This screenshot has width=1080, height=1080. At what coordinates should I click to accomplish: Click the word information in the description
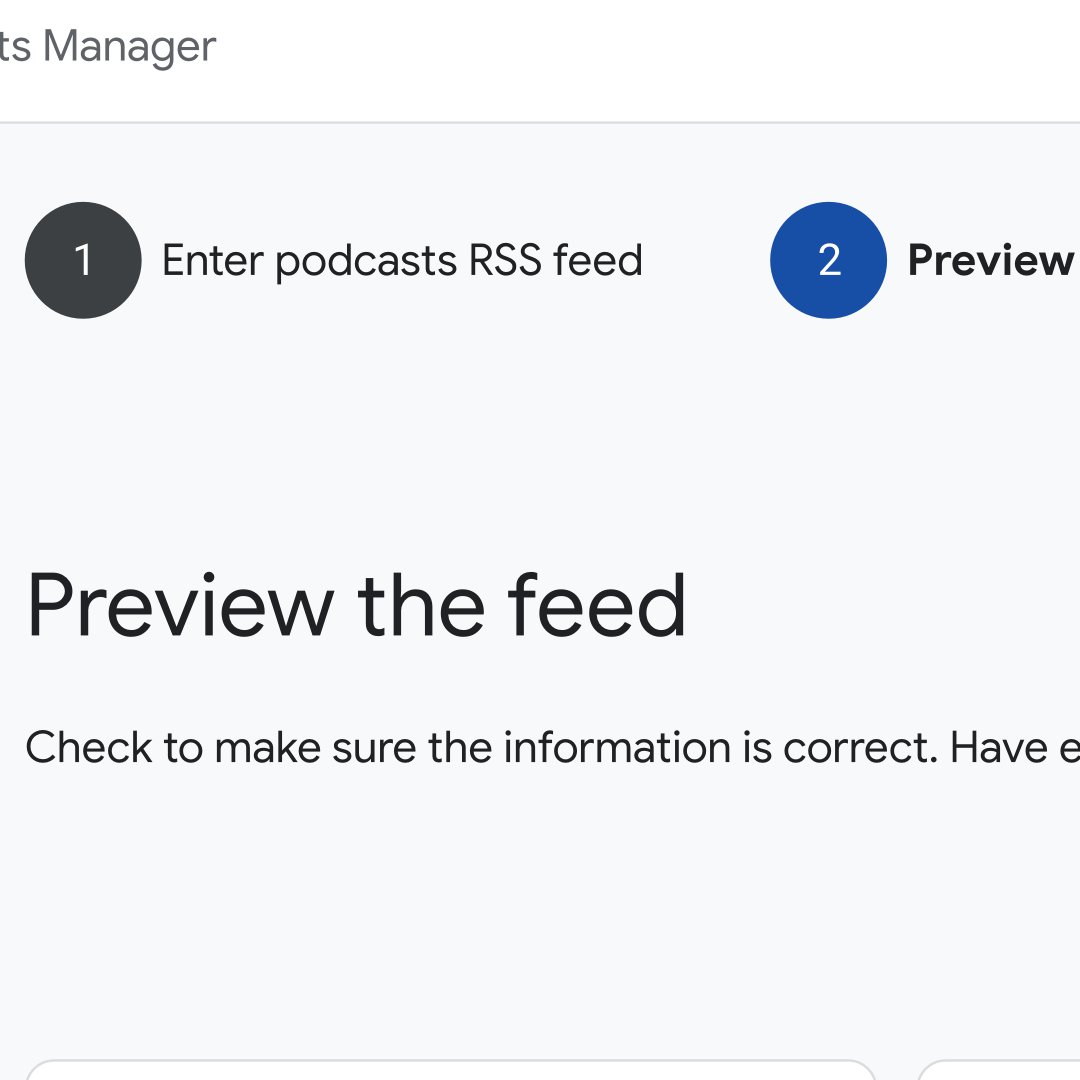pos(617,747)
